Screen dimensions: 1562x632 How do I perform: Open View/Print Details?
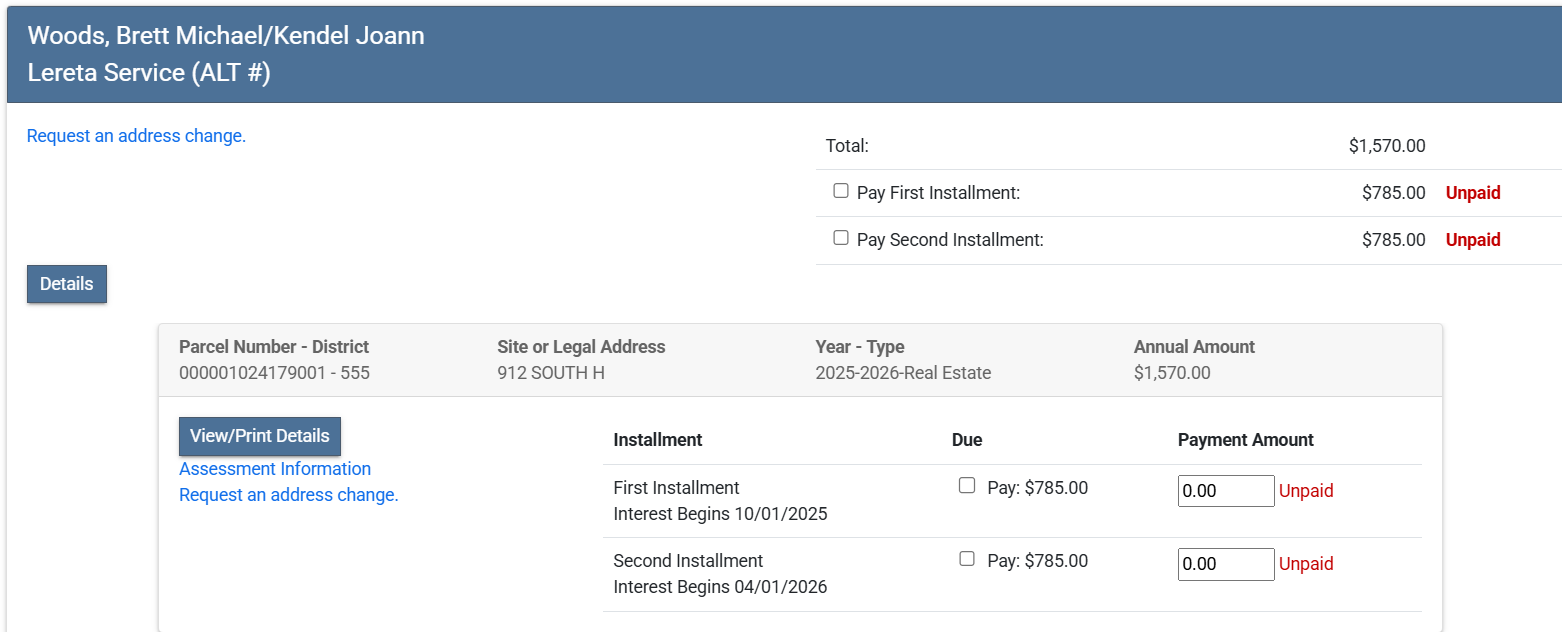click(260, 436)
